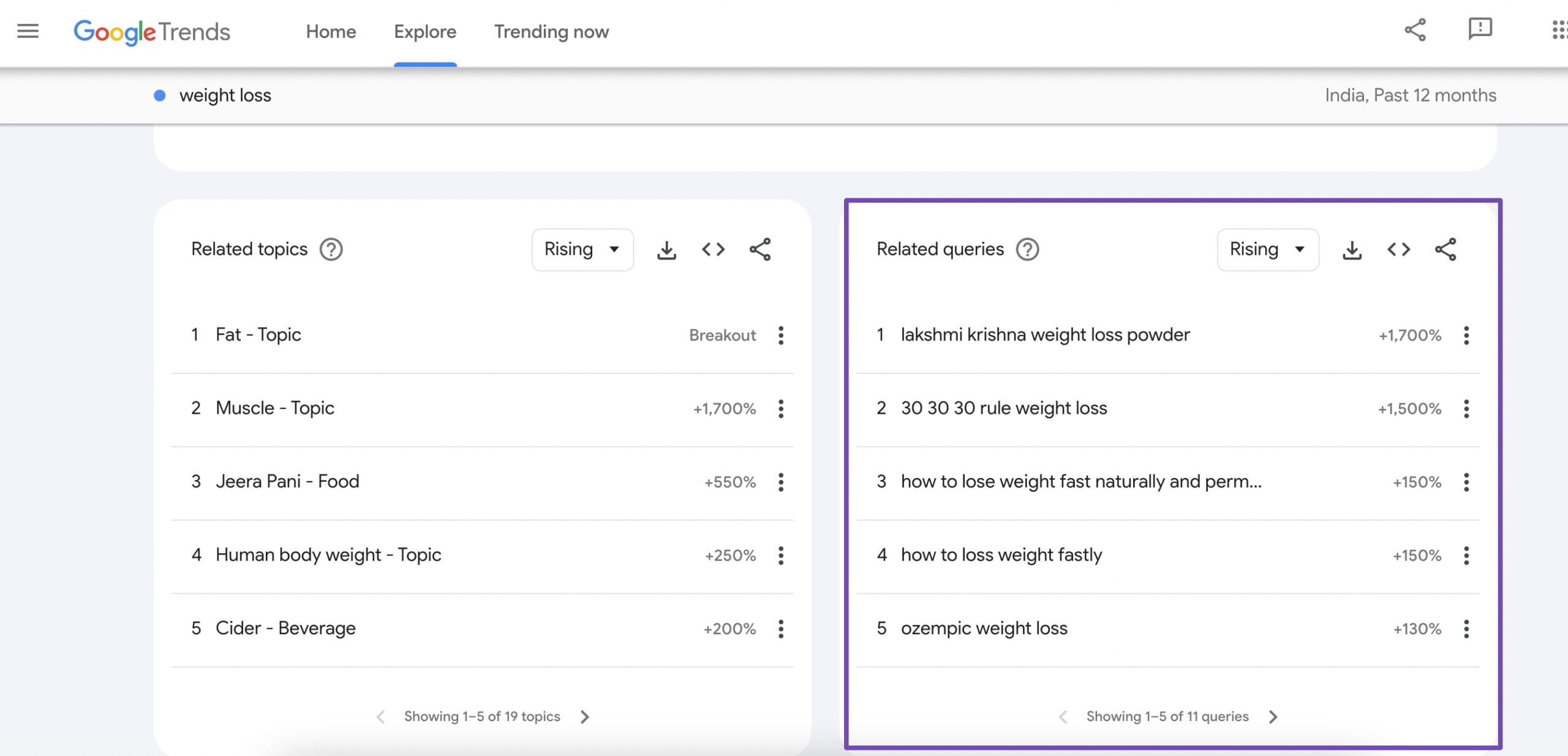1568x756 pixels.
Task: Open more options for Muscle - Topic
Action: [780, 409]
